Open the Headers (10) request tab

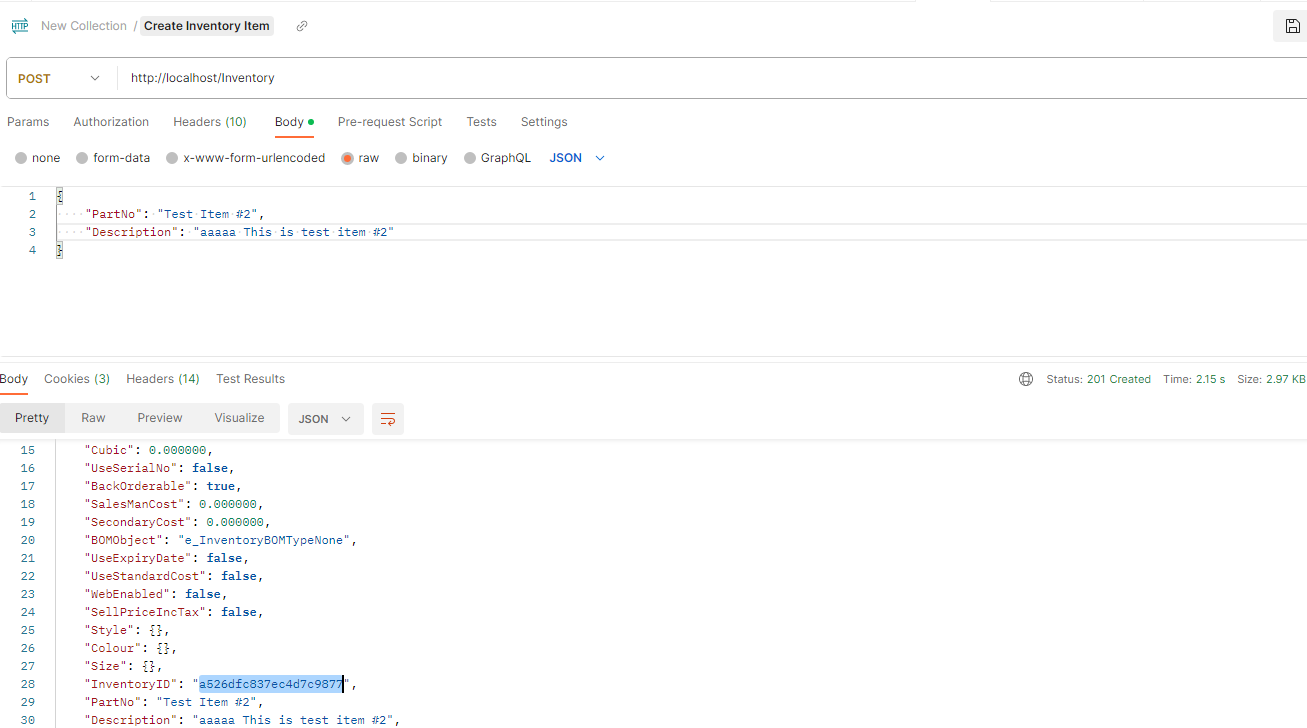point(209,122)
